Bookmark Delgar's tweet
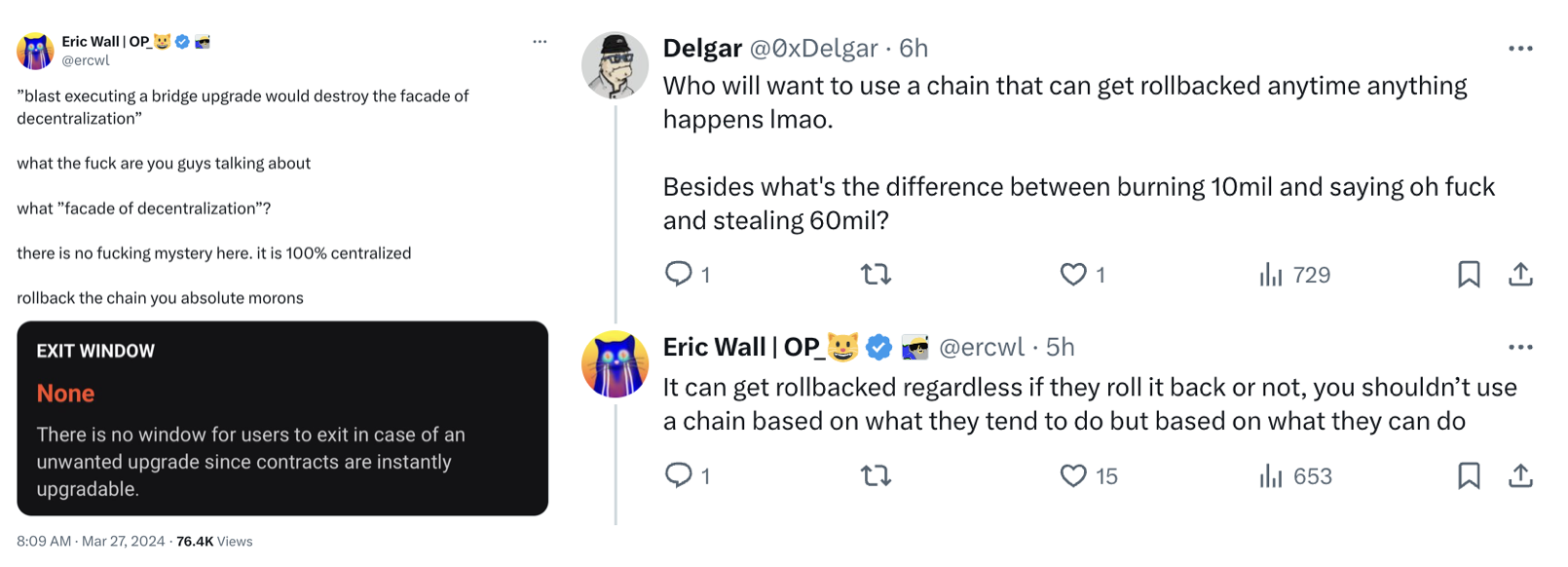 click(1469, 275)
